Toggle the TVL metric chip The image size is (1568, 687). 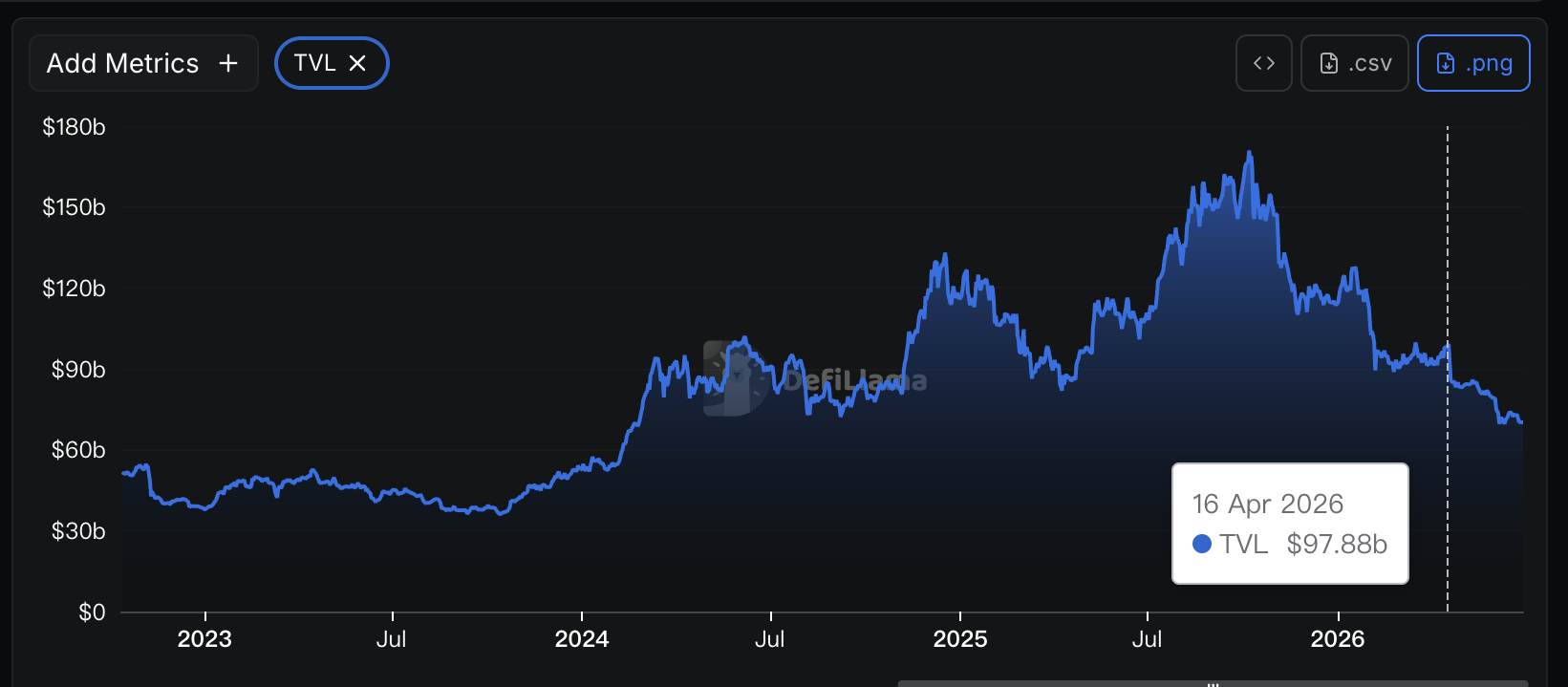(x=332, y=63)
